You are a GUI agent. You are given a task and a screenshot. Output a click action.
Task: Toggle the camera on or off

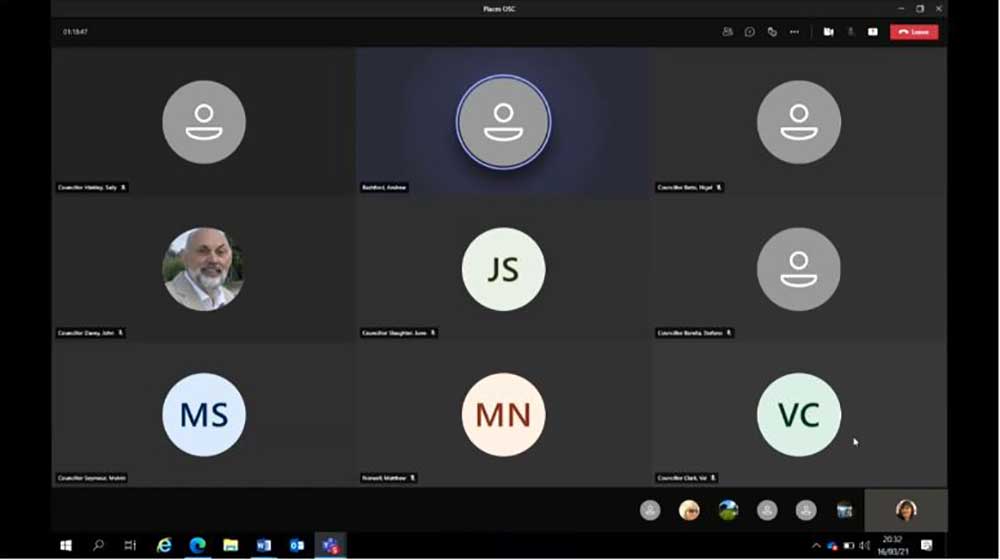click(828, 32)
